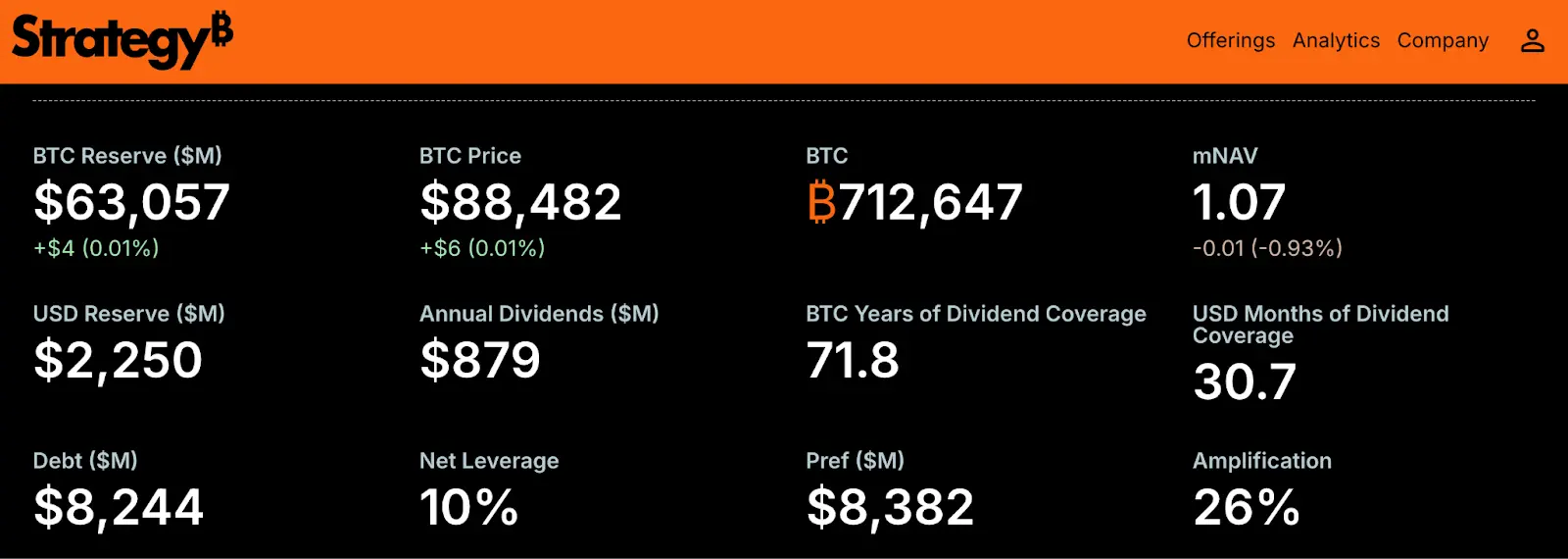Click the BTC Reserve value $63,057
The image size is (1568, 559).
tap(131, 203)
